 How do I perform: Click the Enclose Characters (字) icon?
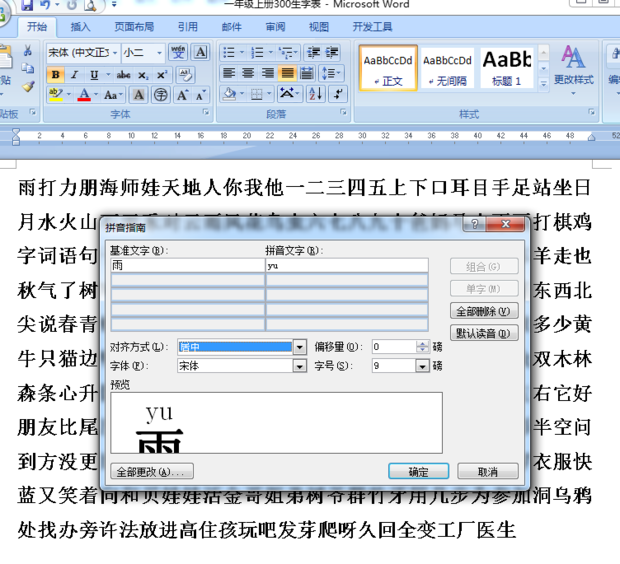pyautogui.click(x=161, y=95)
